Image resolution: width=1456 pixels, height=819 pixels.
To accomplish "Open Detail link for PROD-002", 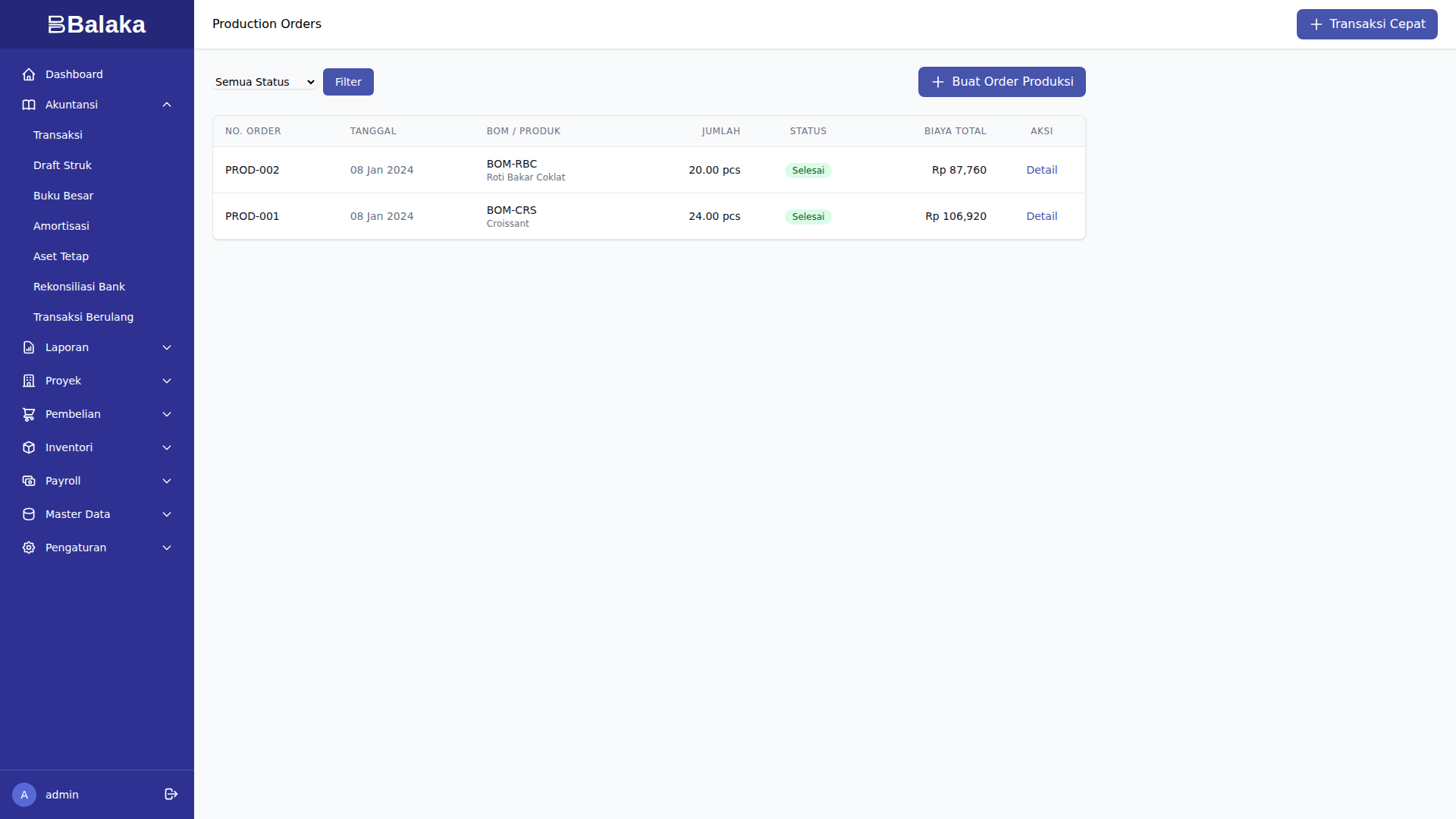I will click(1041, 170).
